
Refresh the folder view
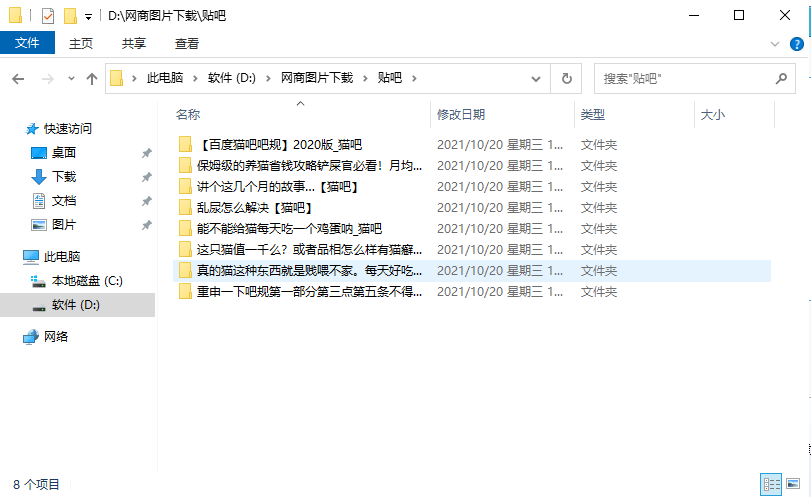[x=566, y=79]
